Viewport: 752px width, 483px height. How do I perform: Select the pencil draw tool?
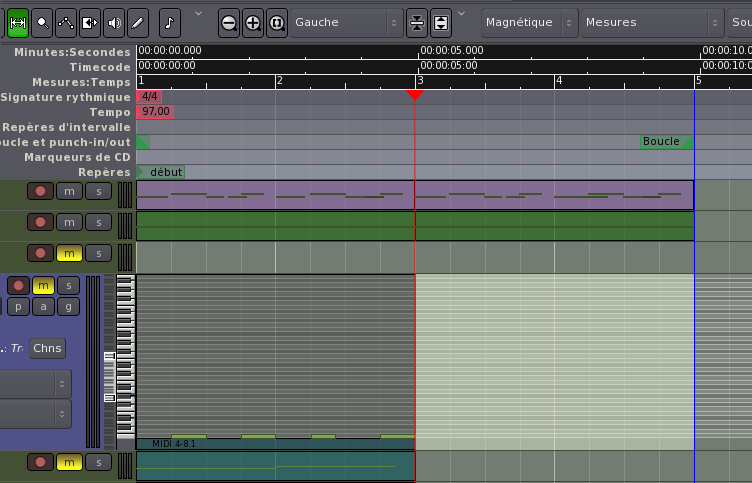coord(138,21)
